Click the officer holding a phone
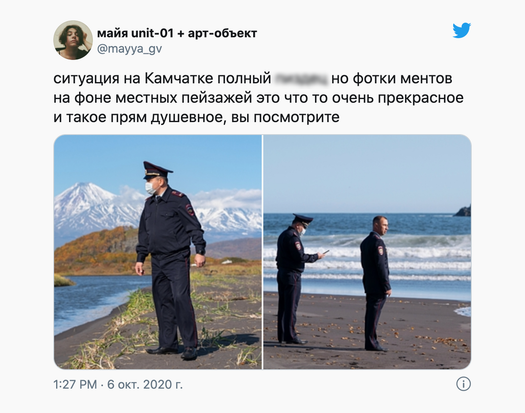Viewport: 525px width, 413px height. (296, 279)
